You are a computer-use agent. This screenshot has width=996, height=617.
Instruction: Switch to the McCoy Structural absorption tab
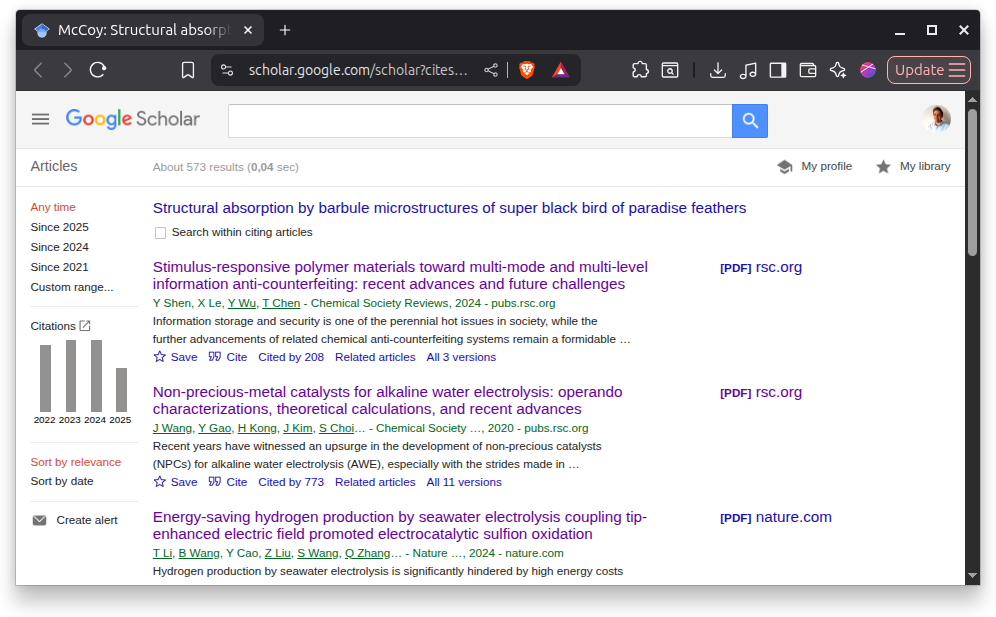click(140, 30)
